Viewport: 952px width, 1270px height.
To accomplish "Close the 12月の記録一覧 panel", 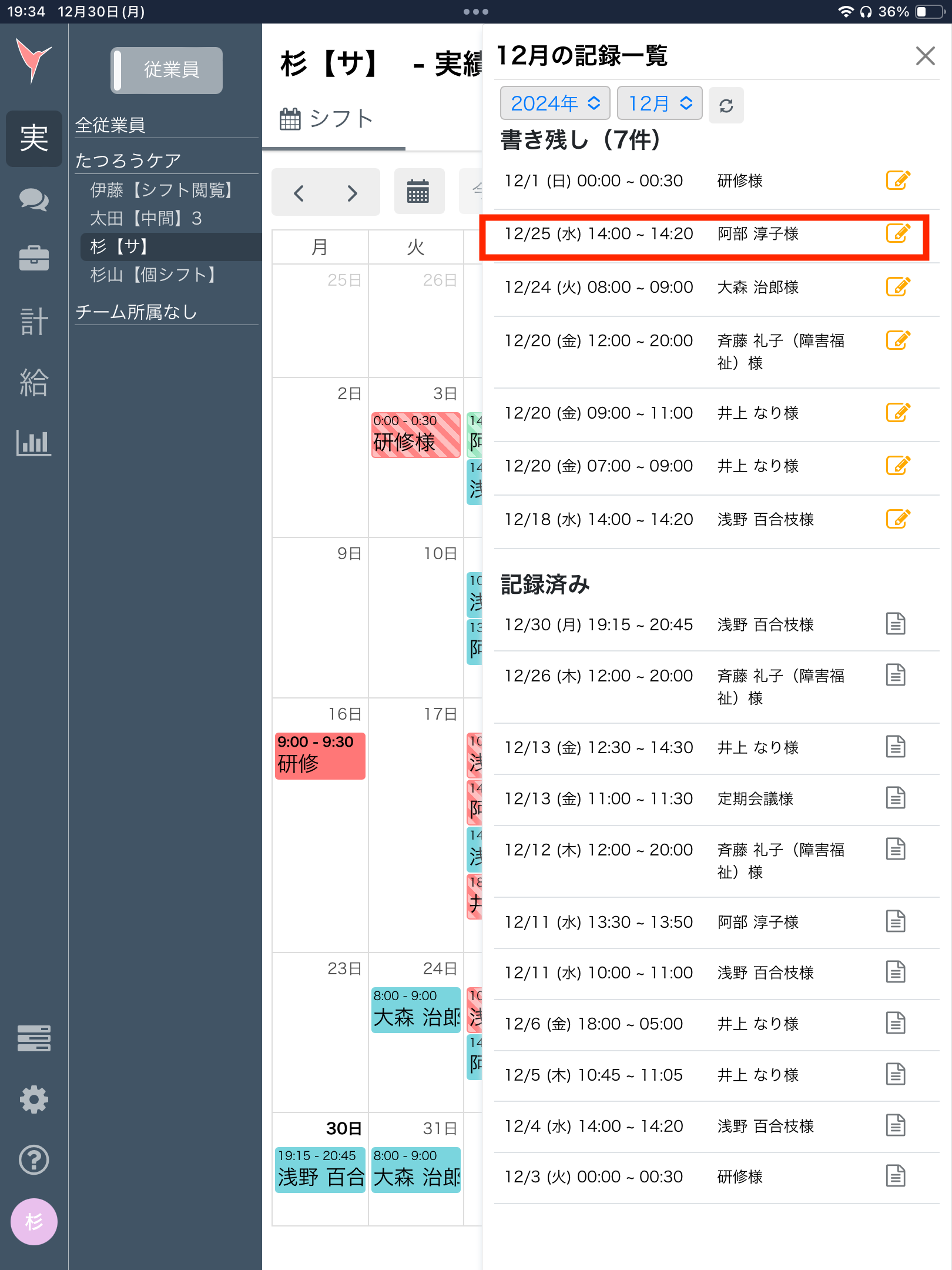I will tap(925, 56).
